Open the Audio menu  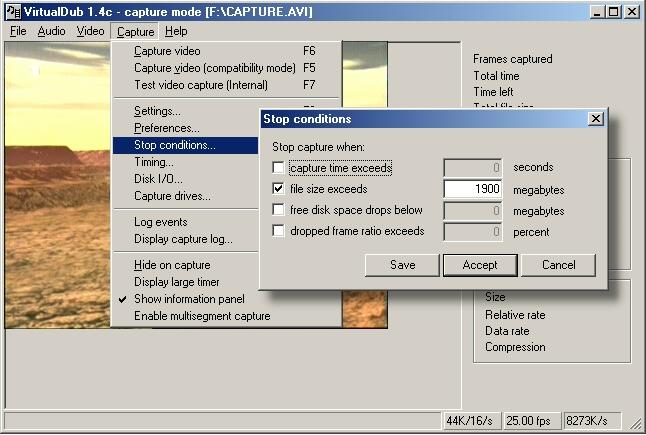click(51, 31)
